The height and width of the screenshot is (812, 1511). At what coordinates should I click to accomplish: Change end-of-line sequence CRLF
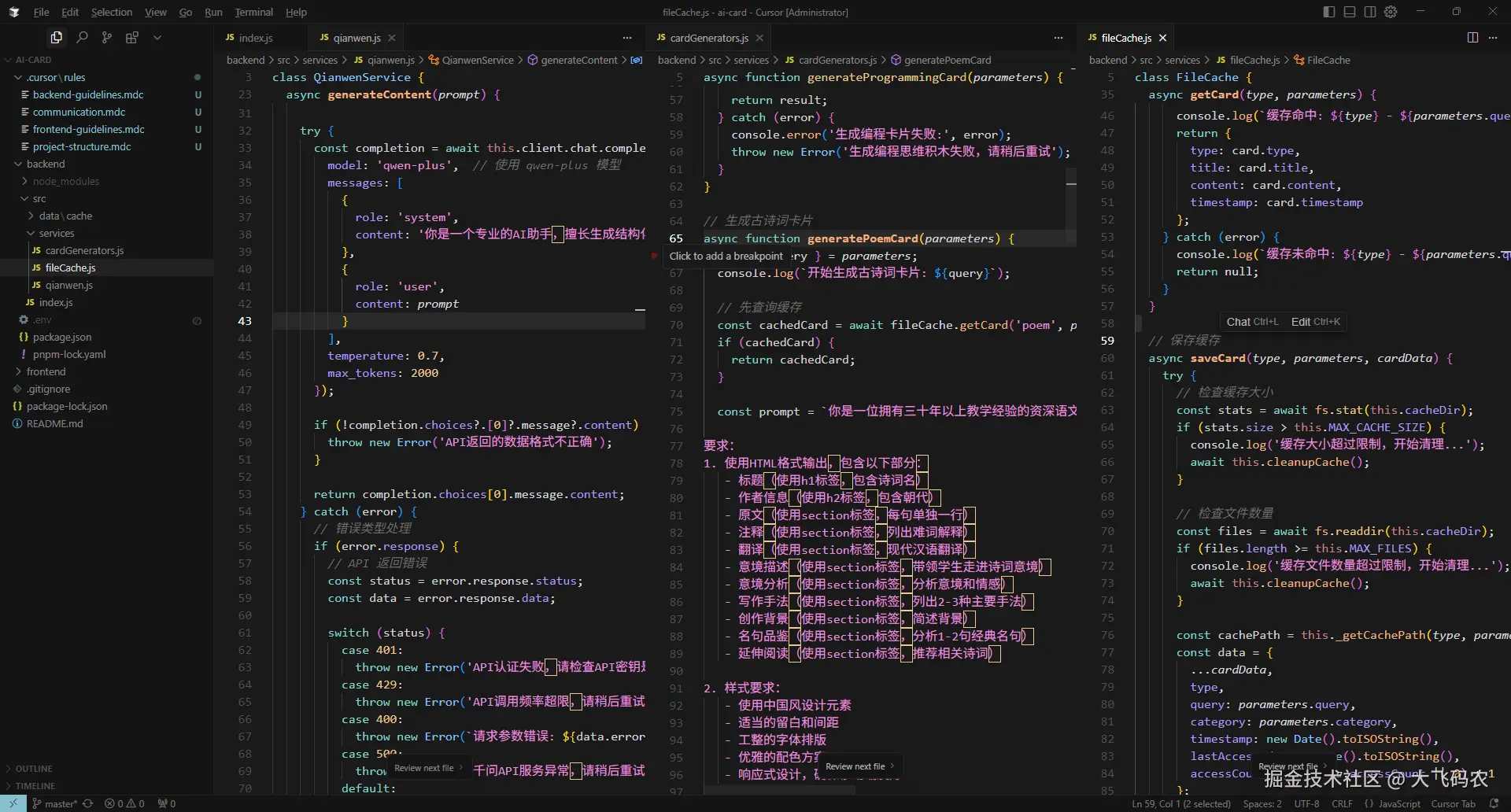(x=1342, y=803)
